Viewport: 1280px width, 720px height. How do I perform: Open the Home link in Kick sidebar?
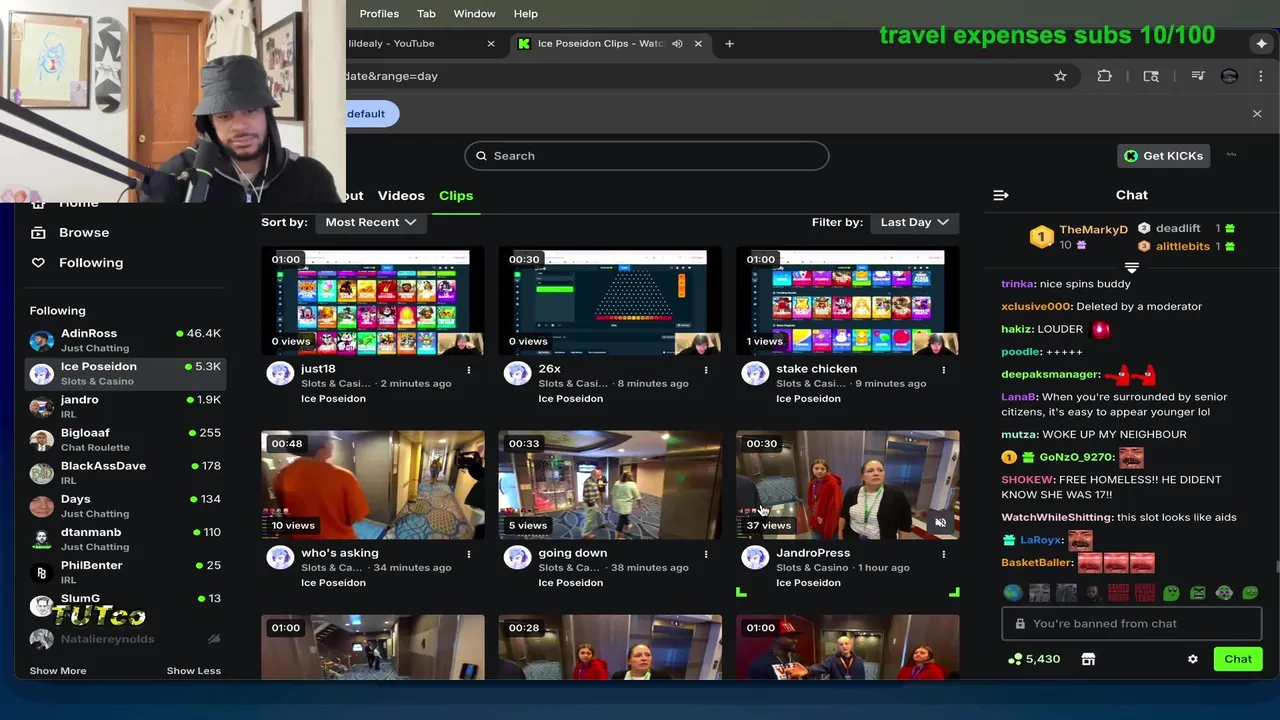tap(78, 204)
